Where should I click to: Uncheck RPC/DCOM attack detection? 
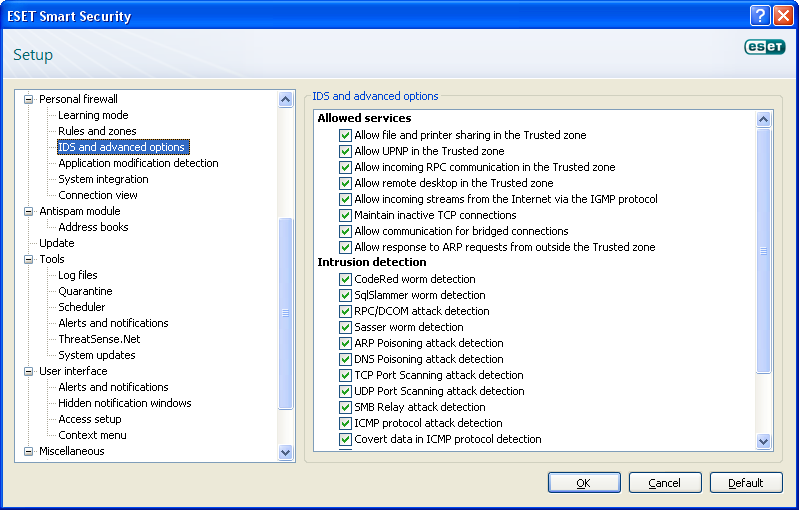(x=345, y=311)
